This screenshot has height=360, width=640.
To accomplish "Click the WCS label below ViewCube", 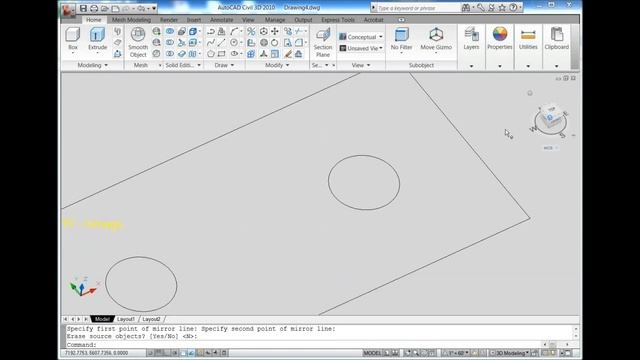I will (x=549, y=148).
